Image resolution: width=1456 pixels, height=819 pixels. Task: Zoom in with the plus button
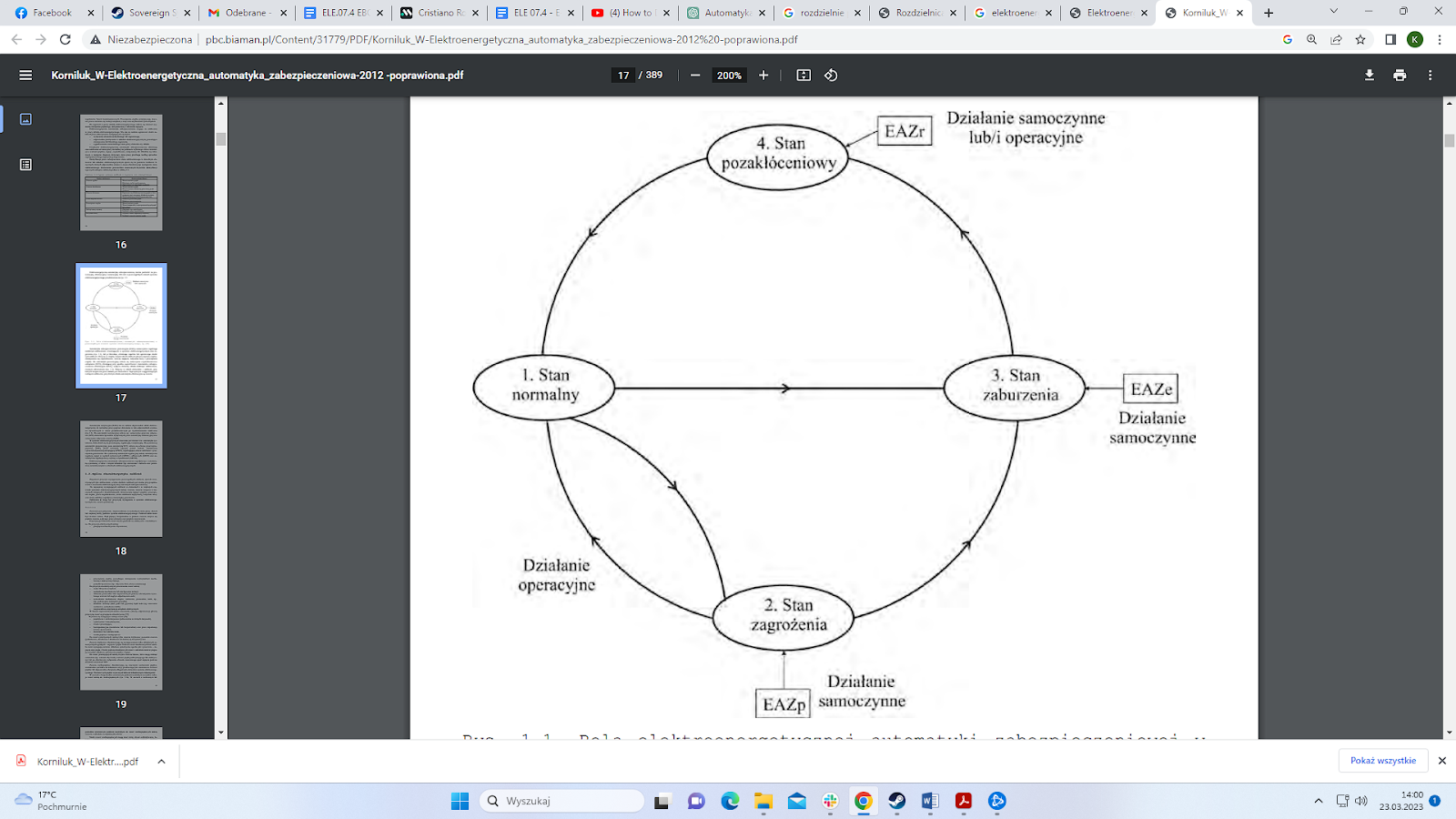[763, 76]
